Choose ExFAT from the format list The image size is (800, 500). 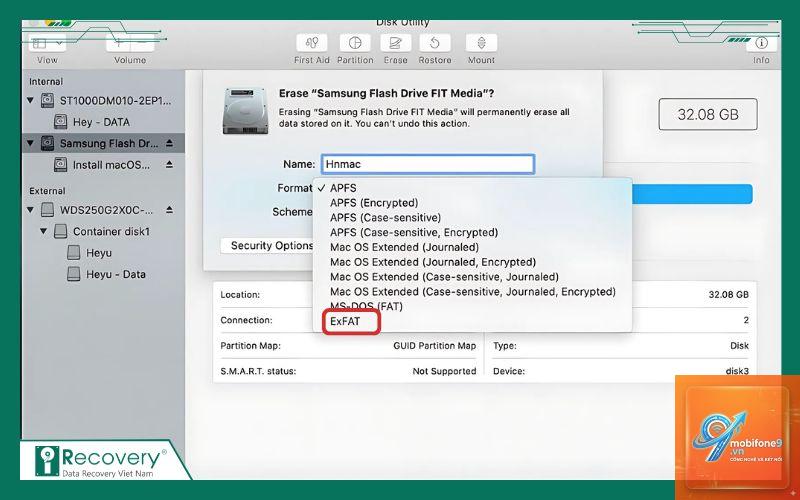(345, 321)
